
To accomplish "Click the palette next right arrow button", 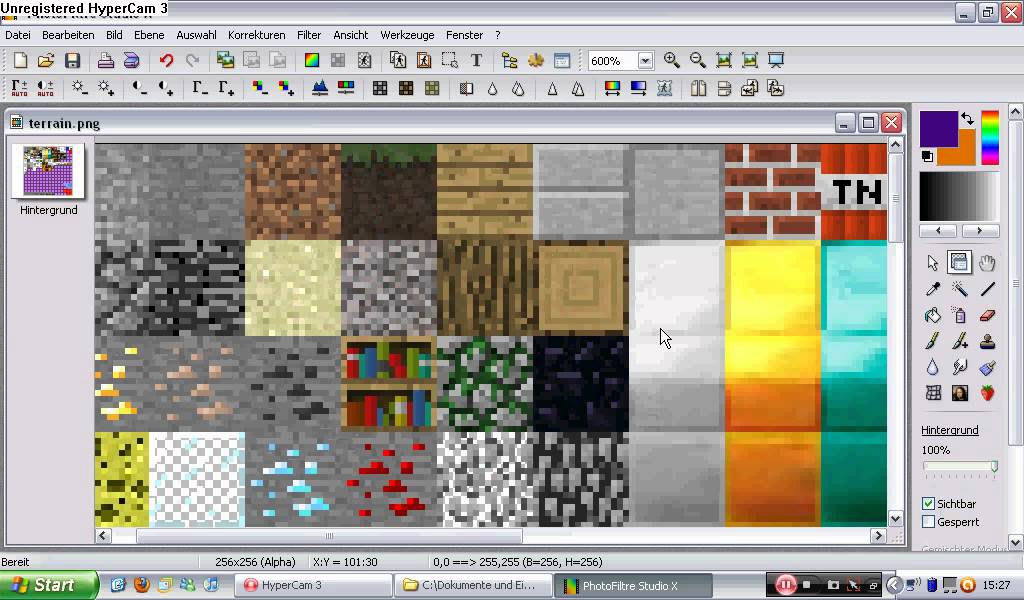I will 979,230.
